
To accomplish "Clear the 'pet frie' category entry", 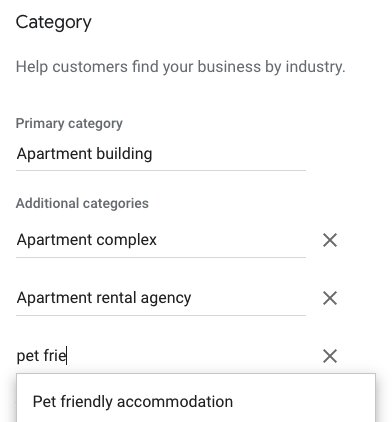I will click(330, 356).
